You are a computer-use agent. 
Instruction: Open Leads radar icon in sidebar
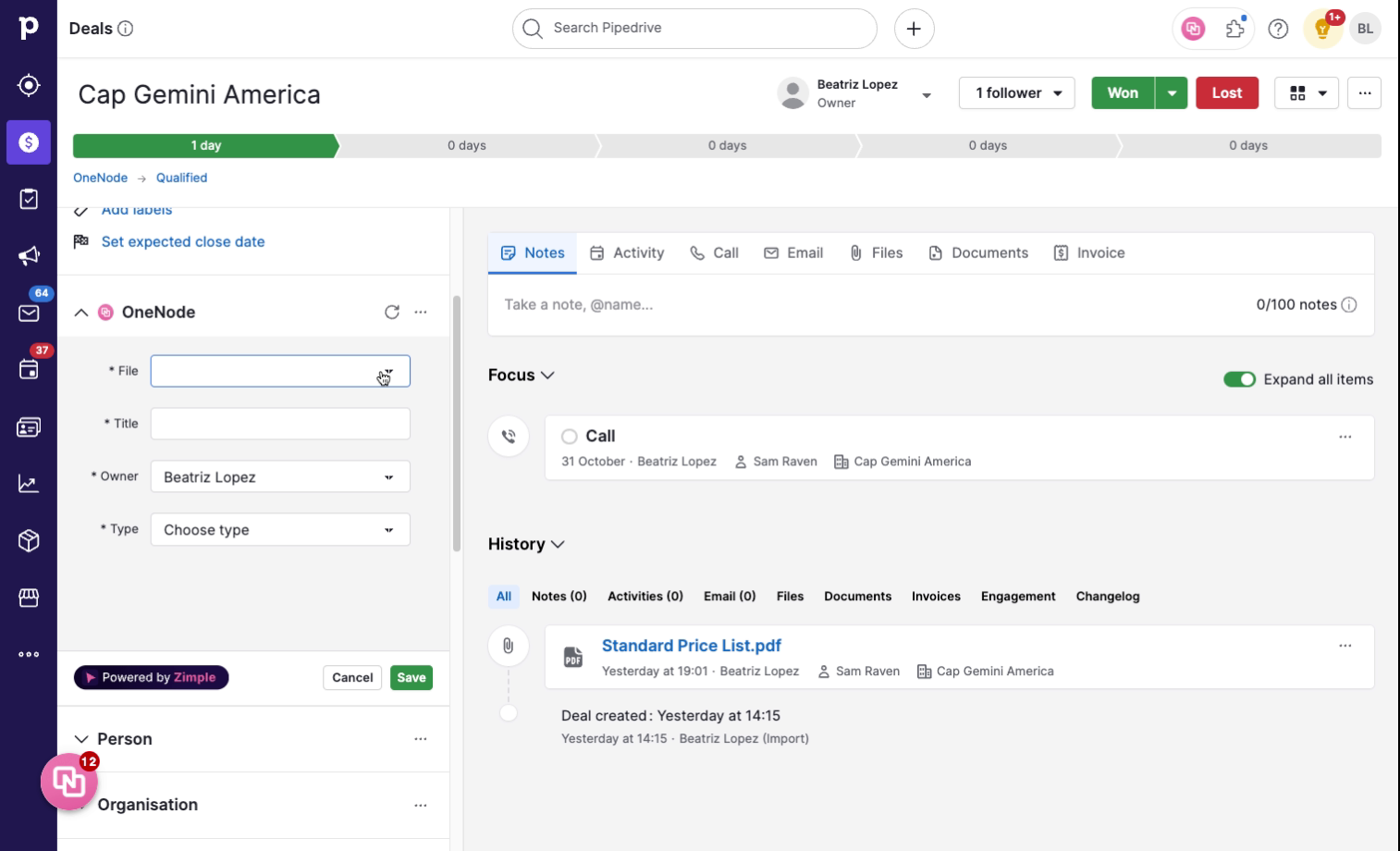[29, 85]
